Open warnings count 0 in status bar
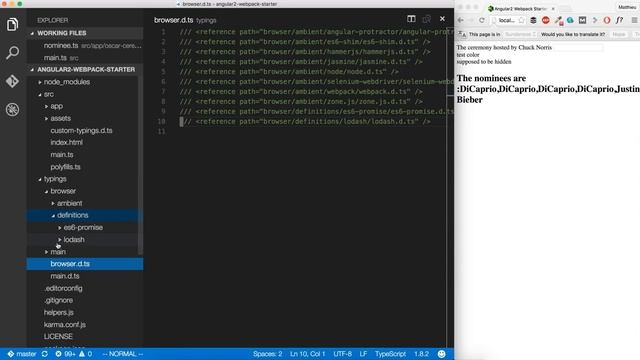Screen dimensions: 640x360 point(85,354)
